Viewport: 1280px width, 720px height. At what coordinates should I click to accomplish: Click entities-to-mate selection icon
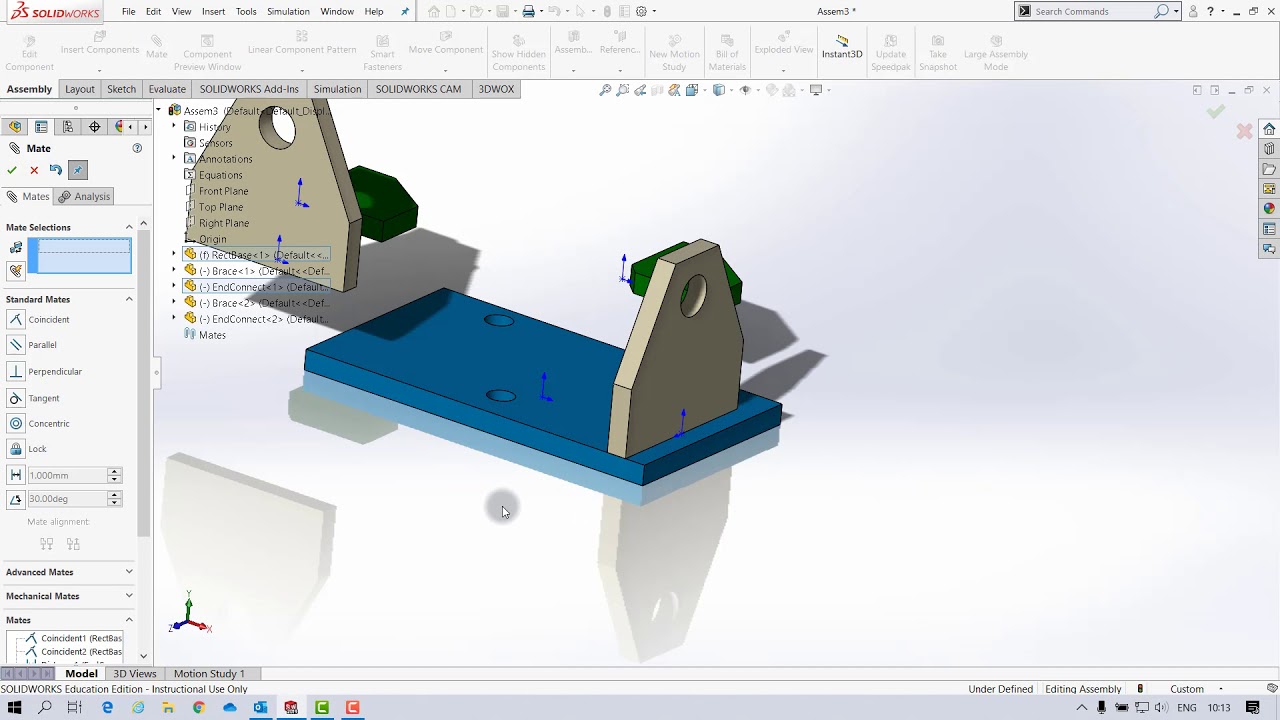pos(16,247)
